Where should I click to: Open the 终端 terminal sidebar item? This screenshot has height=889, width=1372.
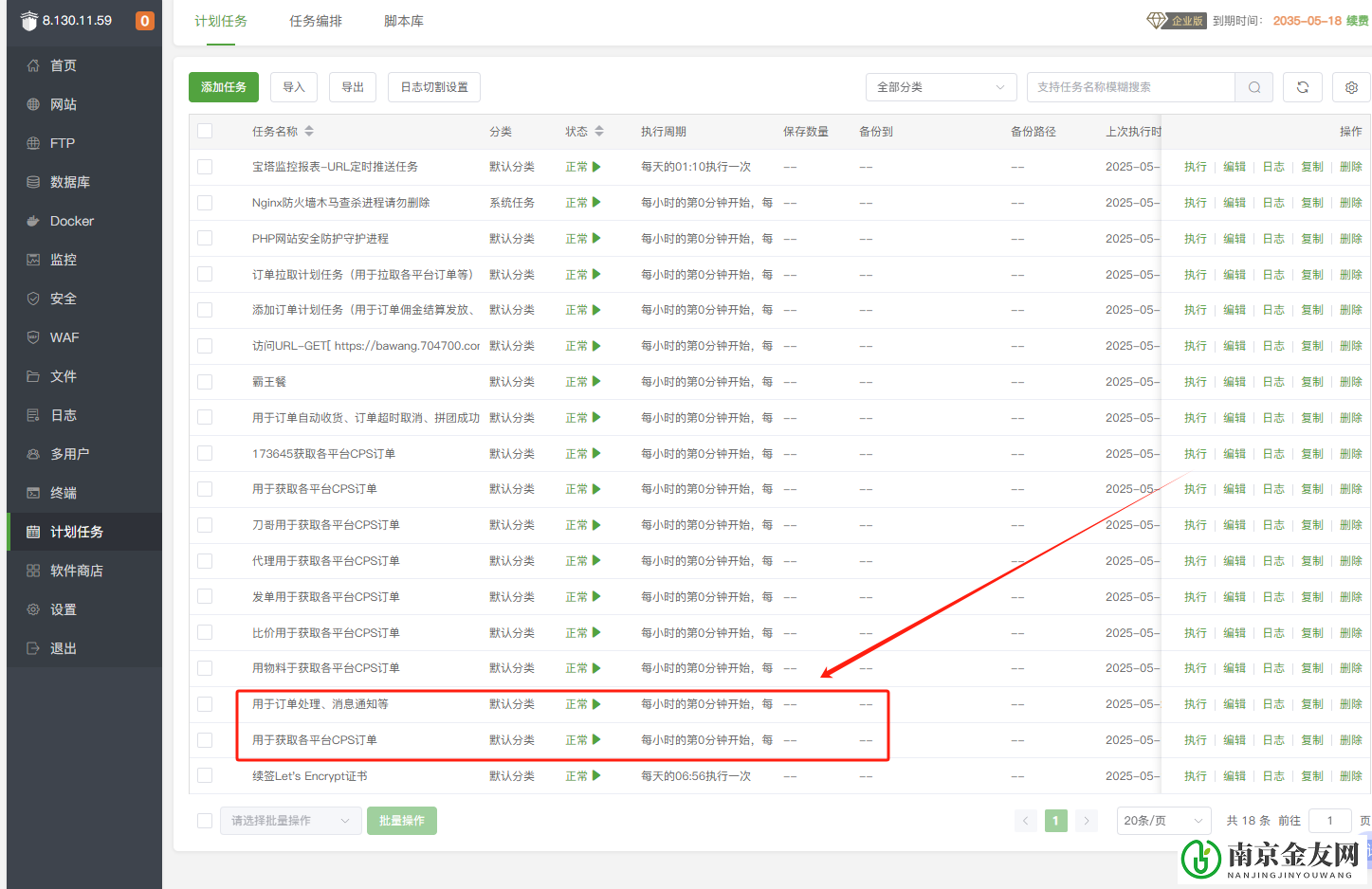point(64,493)
